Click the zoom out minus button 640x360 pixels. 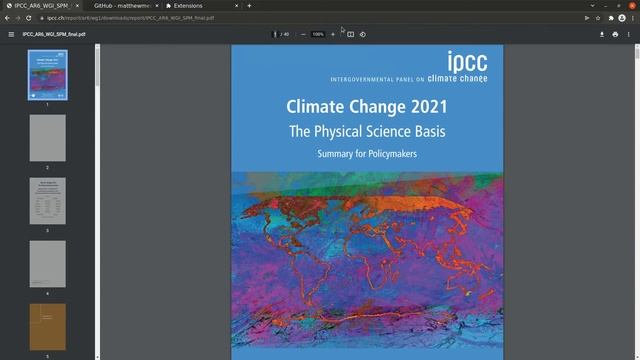303,34
